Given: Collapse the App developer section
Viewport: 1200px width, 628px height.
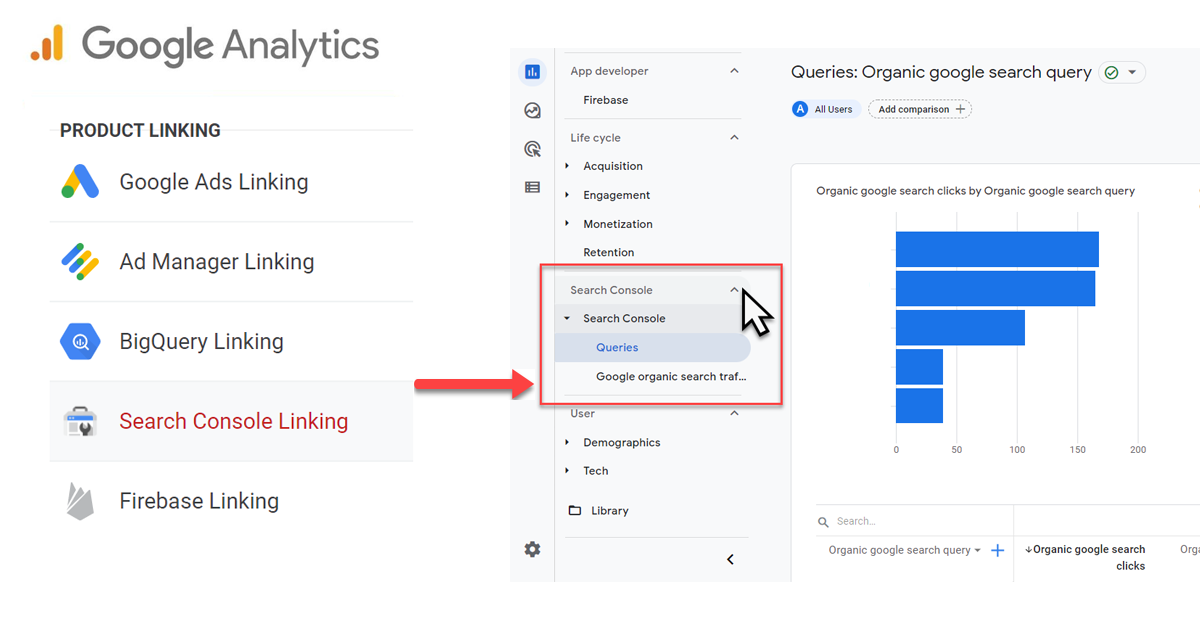Looking at the screenshot, I should (x=735, y=71).
